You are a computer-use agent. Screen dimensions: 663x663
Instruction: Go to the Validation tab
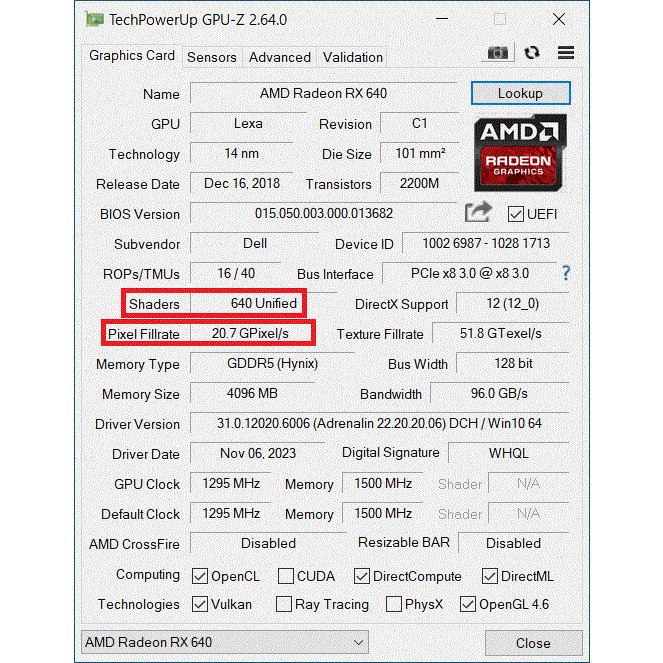353,57
